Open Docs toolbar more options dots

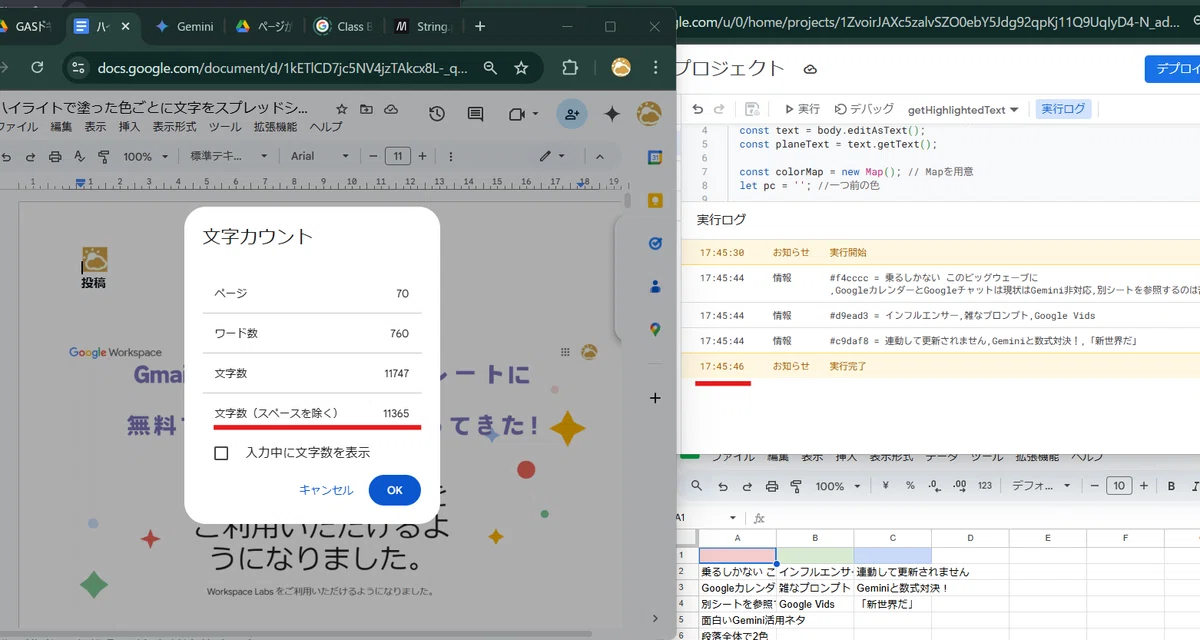tap(451, 156)
